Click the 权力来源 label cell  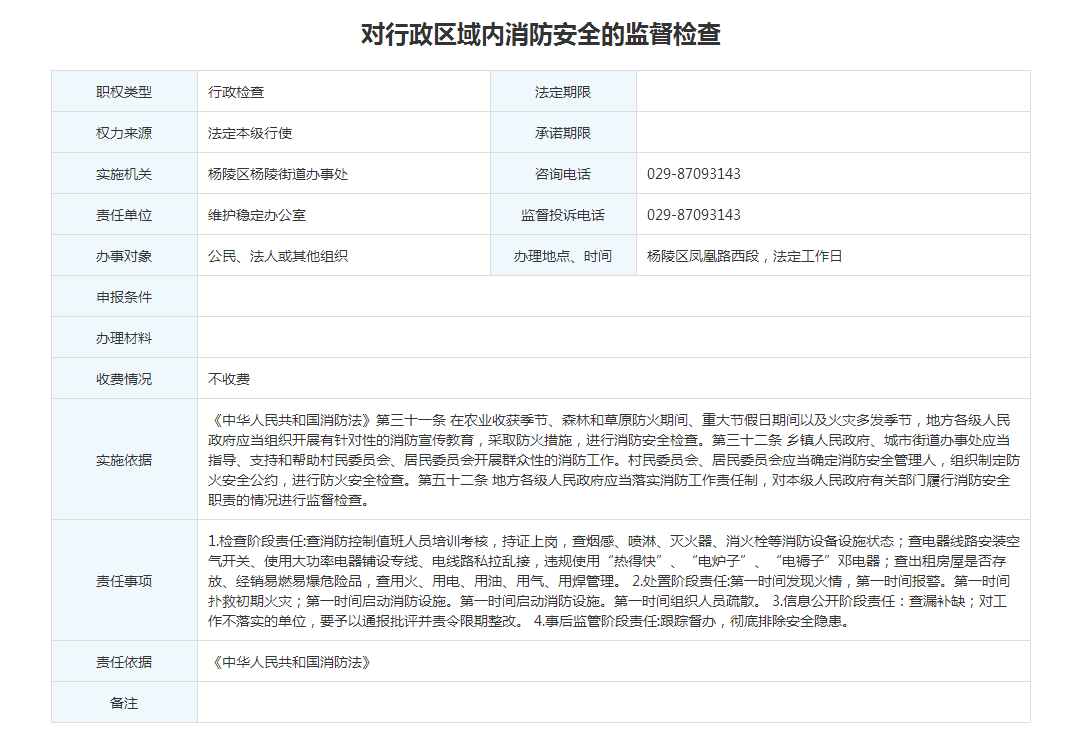pyautogui.click(x=124, y=133)
